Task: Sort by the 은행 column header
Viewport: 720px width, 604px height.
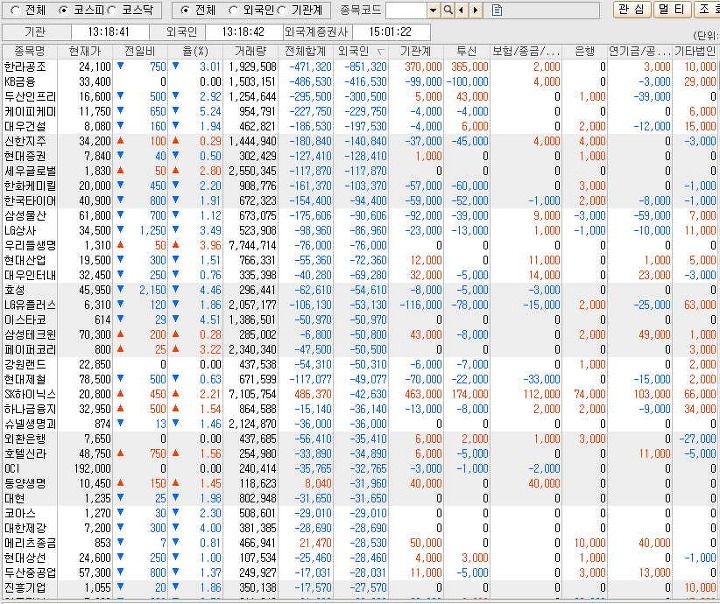Action: (585, 51)
